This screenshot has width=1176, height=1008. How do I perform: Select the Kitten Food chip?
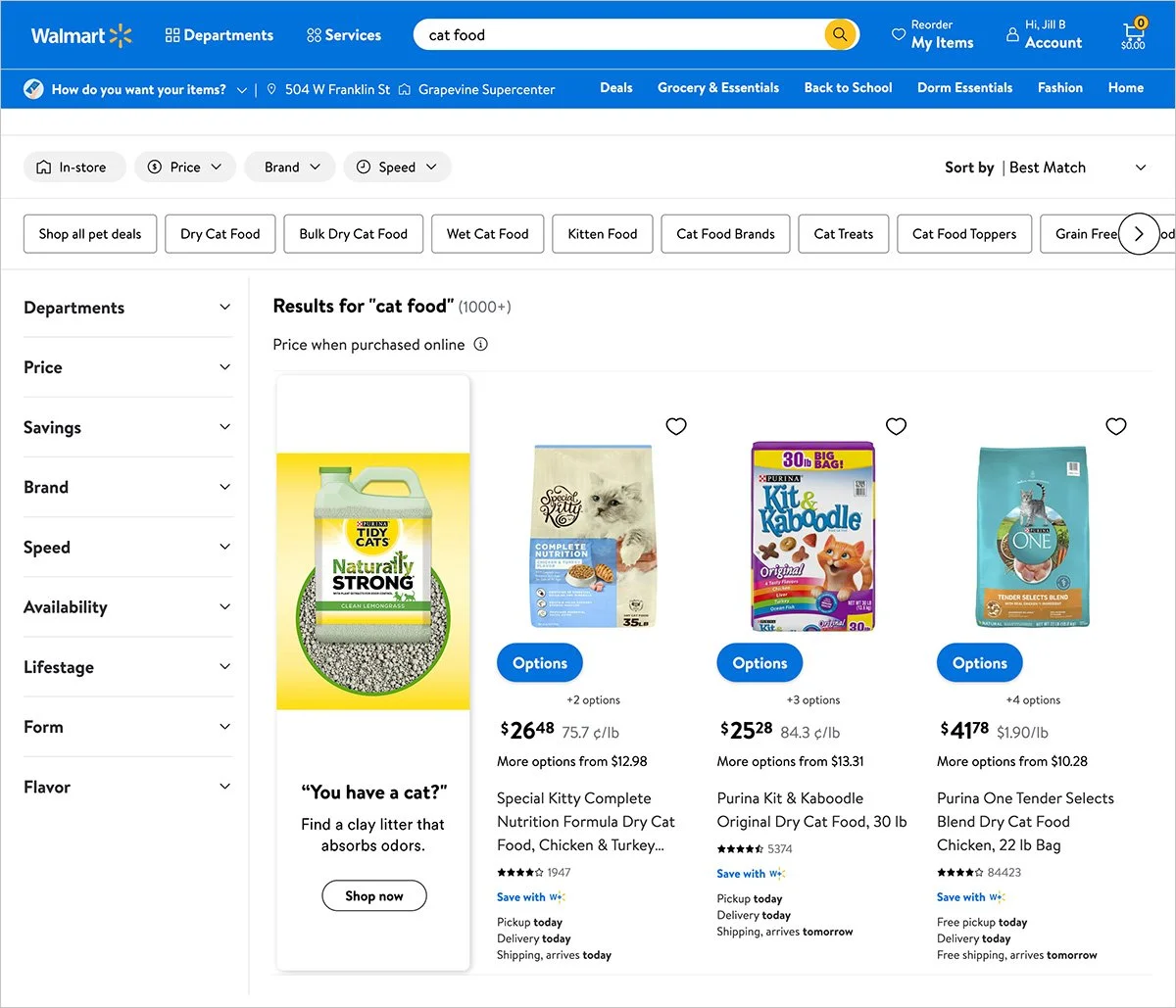click(603, 234)
